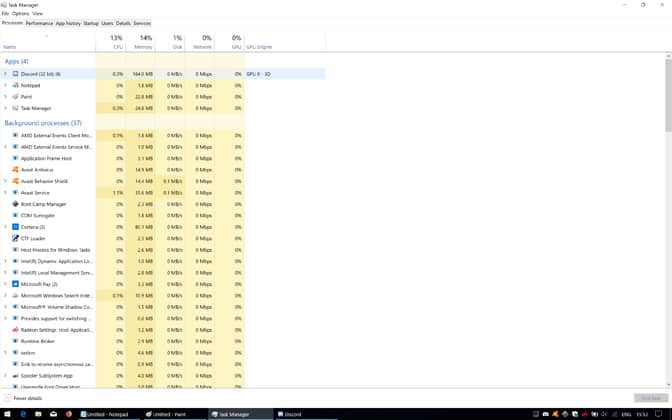Sort by the Name column header

(48, 42)
